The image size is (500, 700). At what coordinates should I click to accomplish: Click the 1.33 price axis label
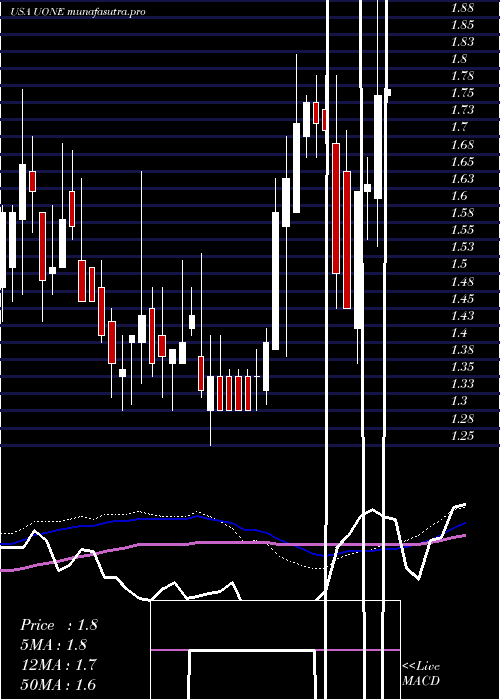[462, 384]
